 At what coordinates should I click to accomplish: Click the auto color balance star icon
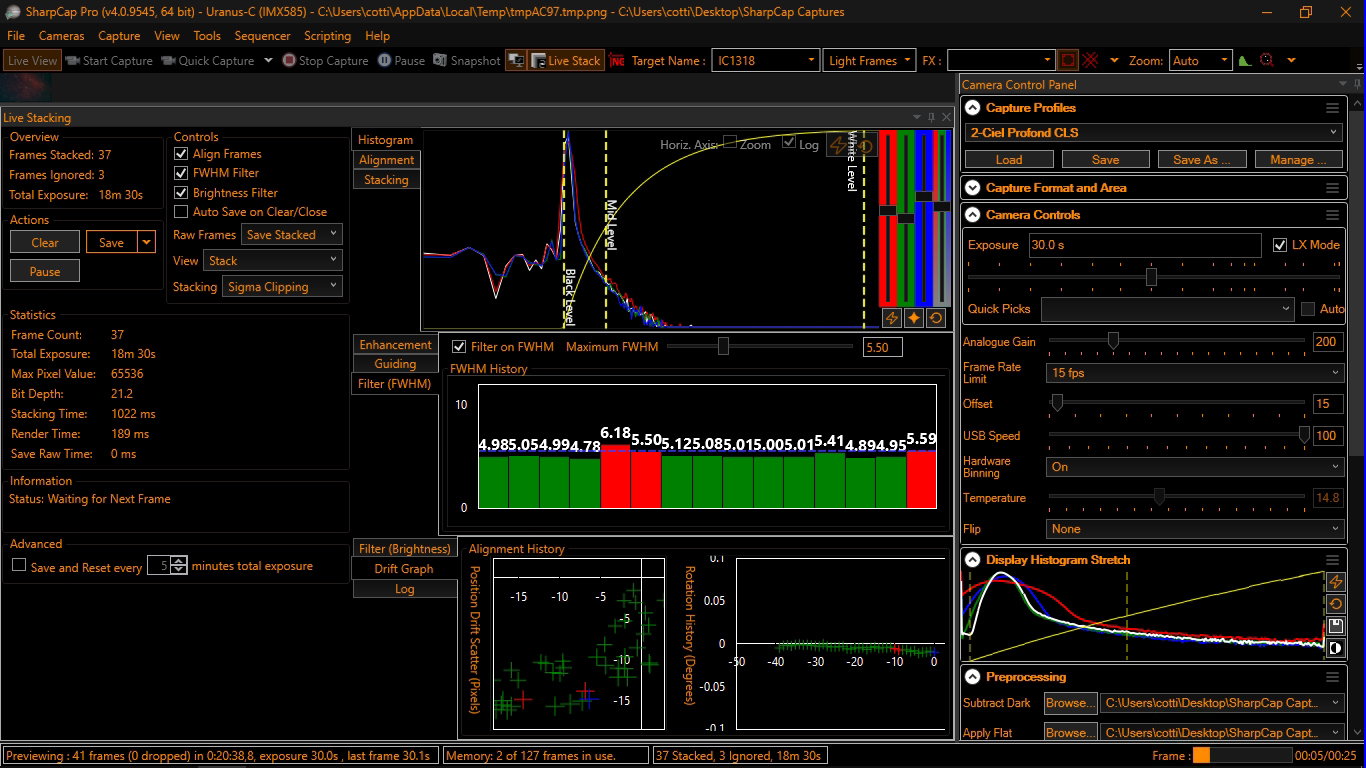[x=914, y=318]
